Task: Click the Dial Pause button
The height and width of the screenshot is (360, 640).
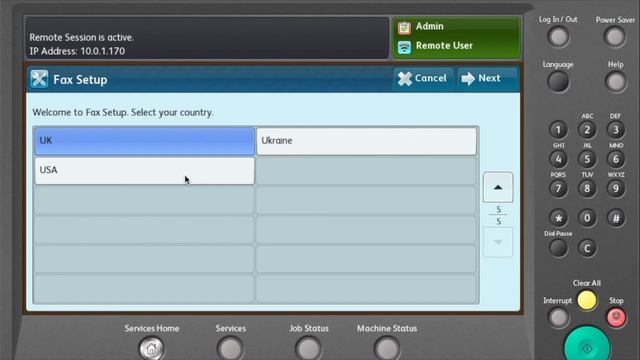Action: (558, 248)
